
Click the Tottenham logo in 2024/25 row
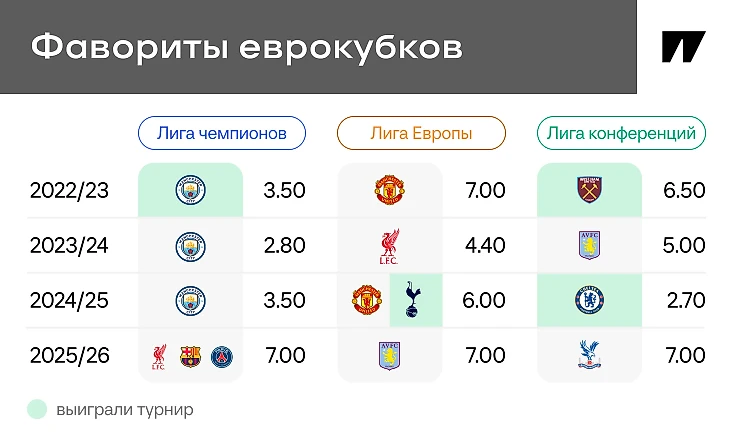click(412, 299)
